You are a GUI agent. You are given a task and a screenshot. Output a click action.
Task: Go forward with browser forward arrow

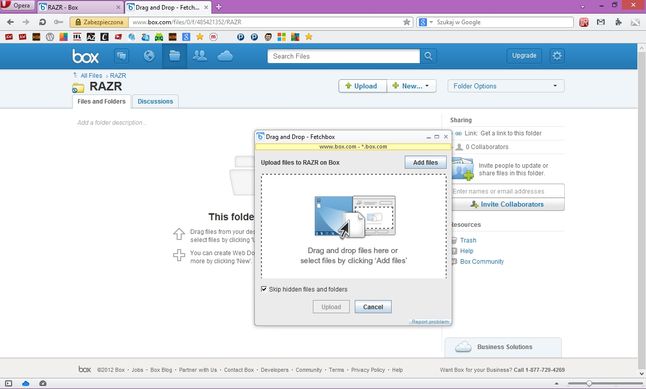(26, 22)
